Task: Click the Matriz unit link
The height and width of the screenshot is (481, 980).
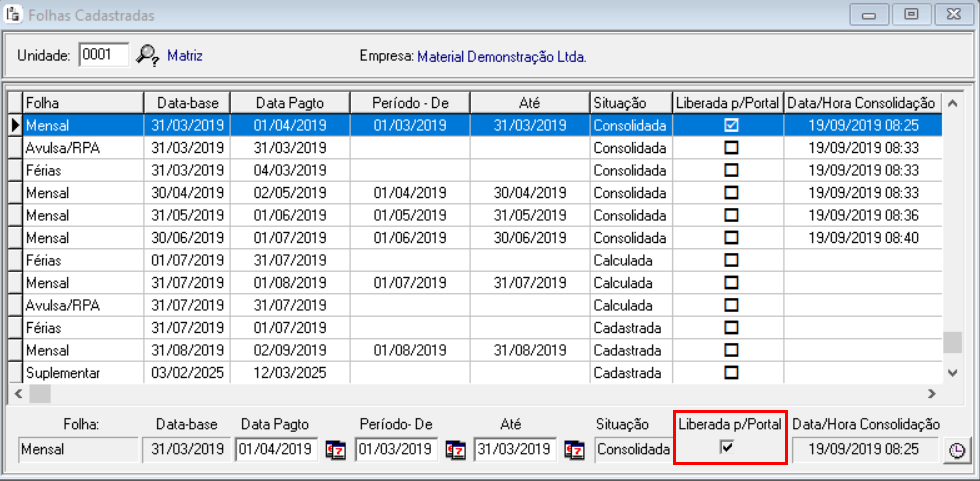Action: click(x=185, y=56)
